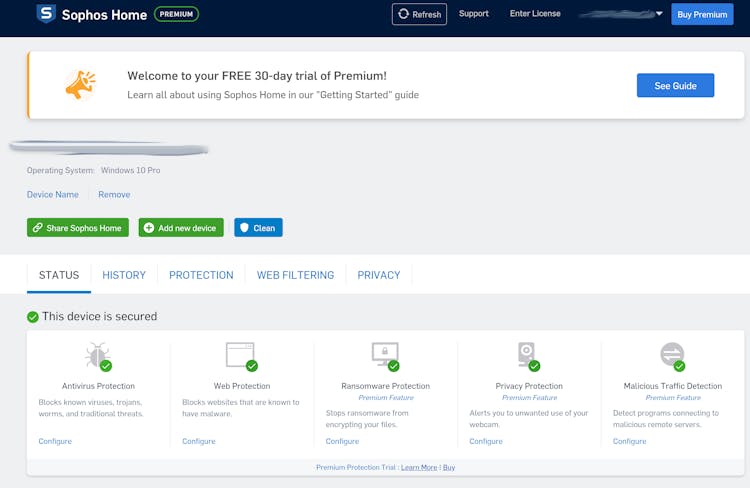Click the Antivirus Protection bug icon

click(x=98, y=355)
